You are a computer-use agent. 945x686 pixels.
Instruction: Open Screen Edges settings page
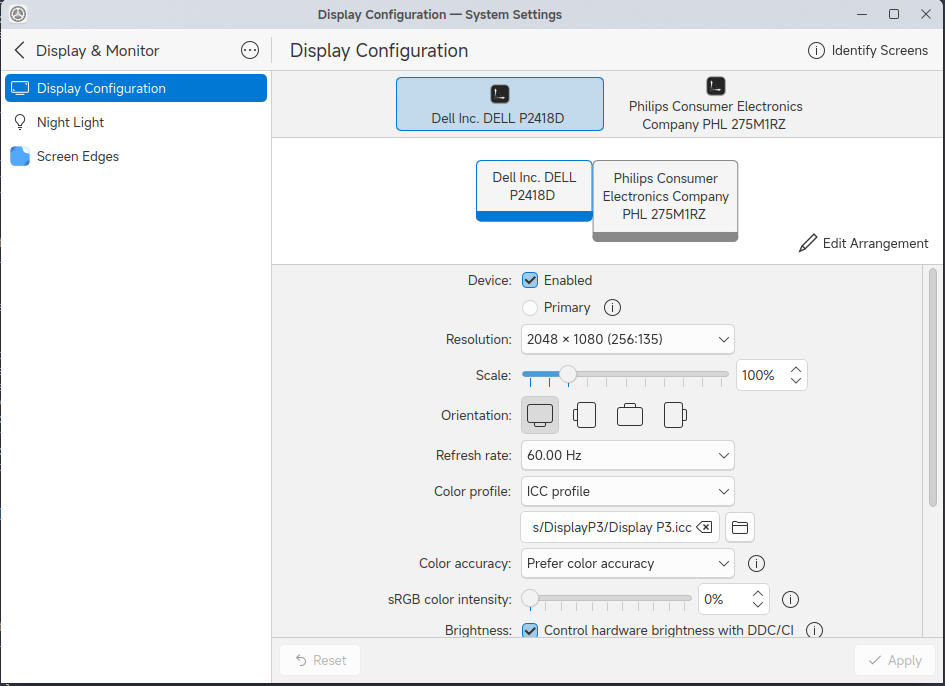click(136, 156)
